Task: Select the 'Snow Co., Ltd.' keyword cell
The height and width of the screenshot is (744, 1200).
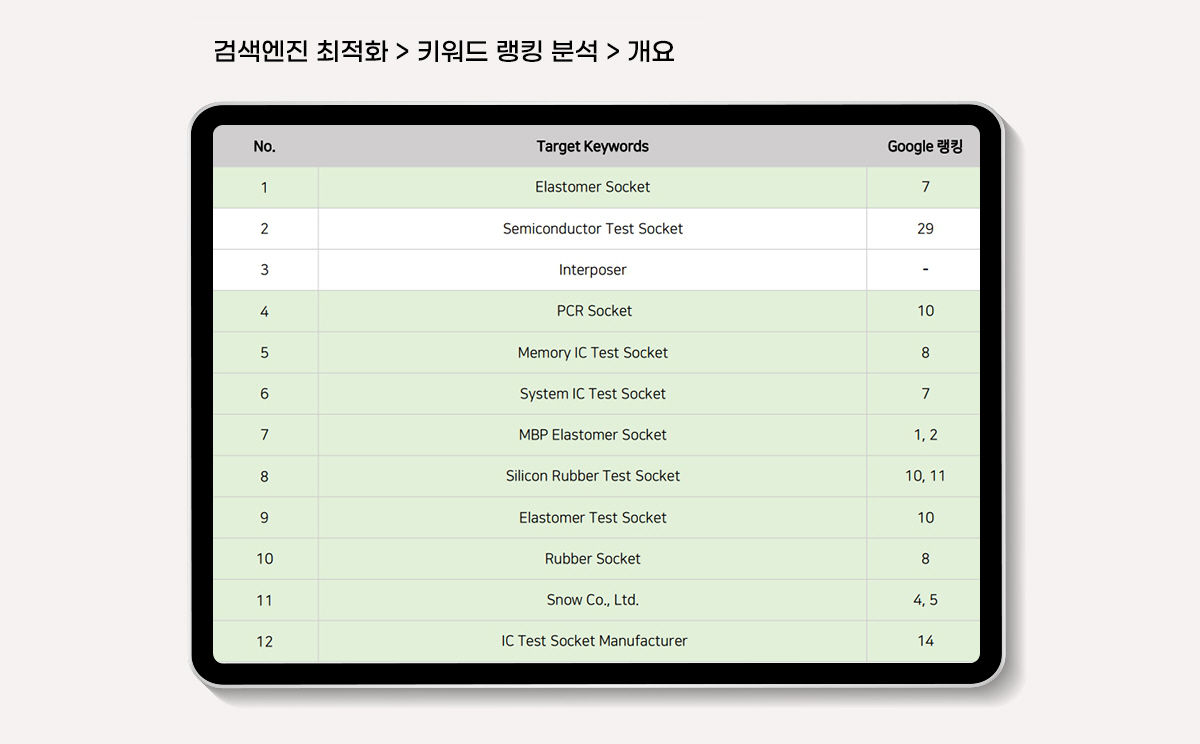Action: [x=592, y=600]
